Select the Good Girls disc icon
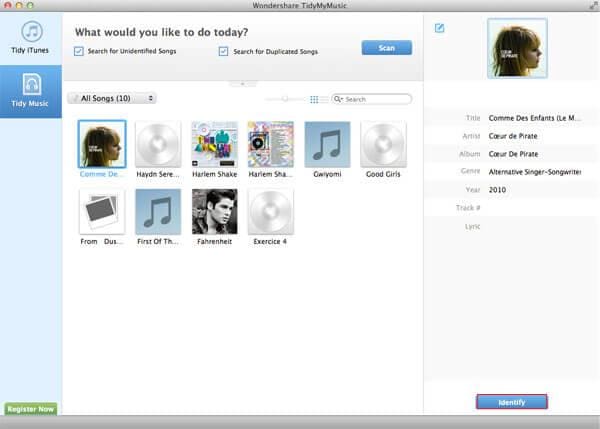 (x=383, y=144)
